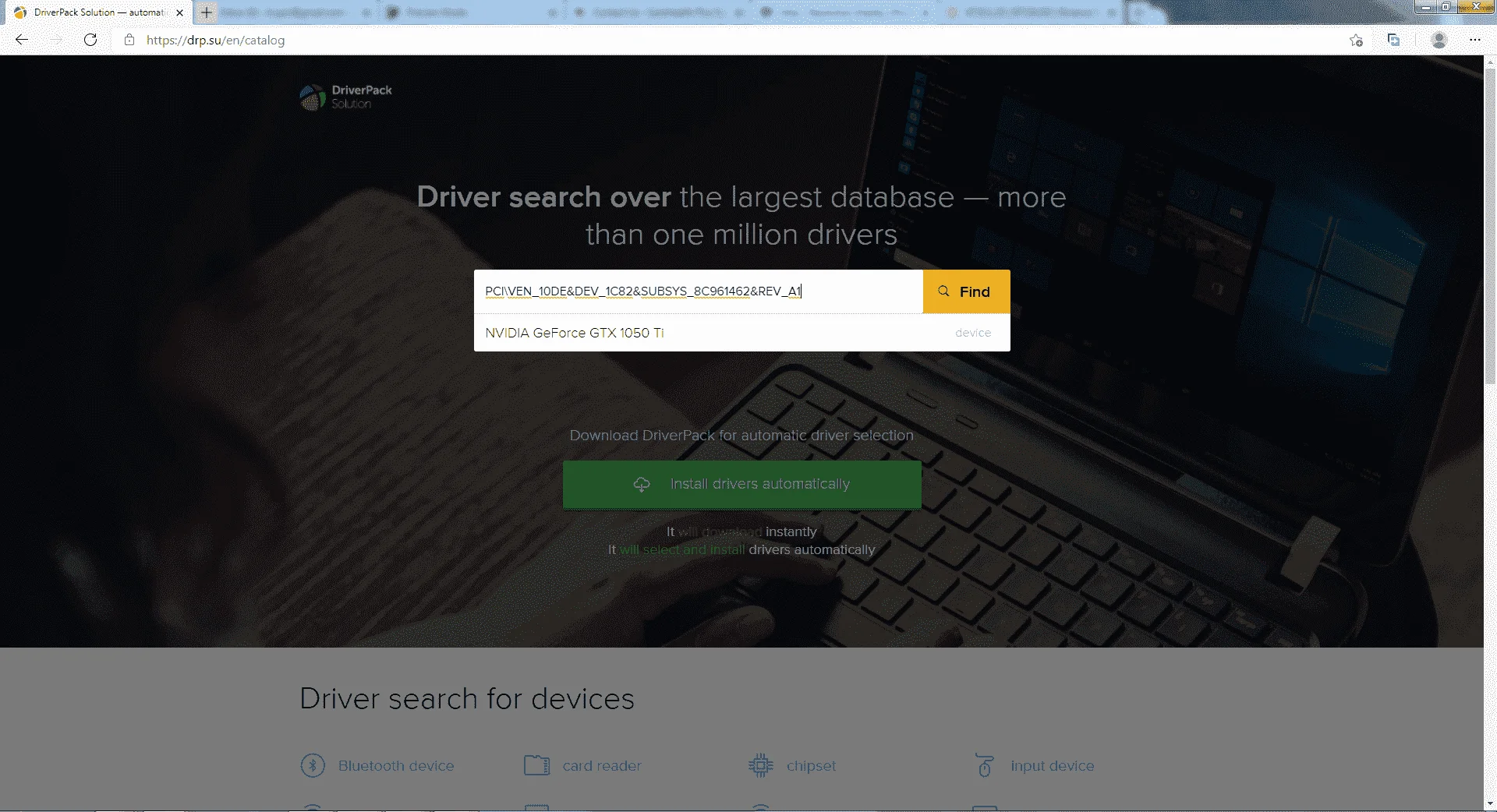Click the DriverPack Solution logo
The width and height of the screenshot is (1497, 812).
click(x=346, y=97)
